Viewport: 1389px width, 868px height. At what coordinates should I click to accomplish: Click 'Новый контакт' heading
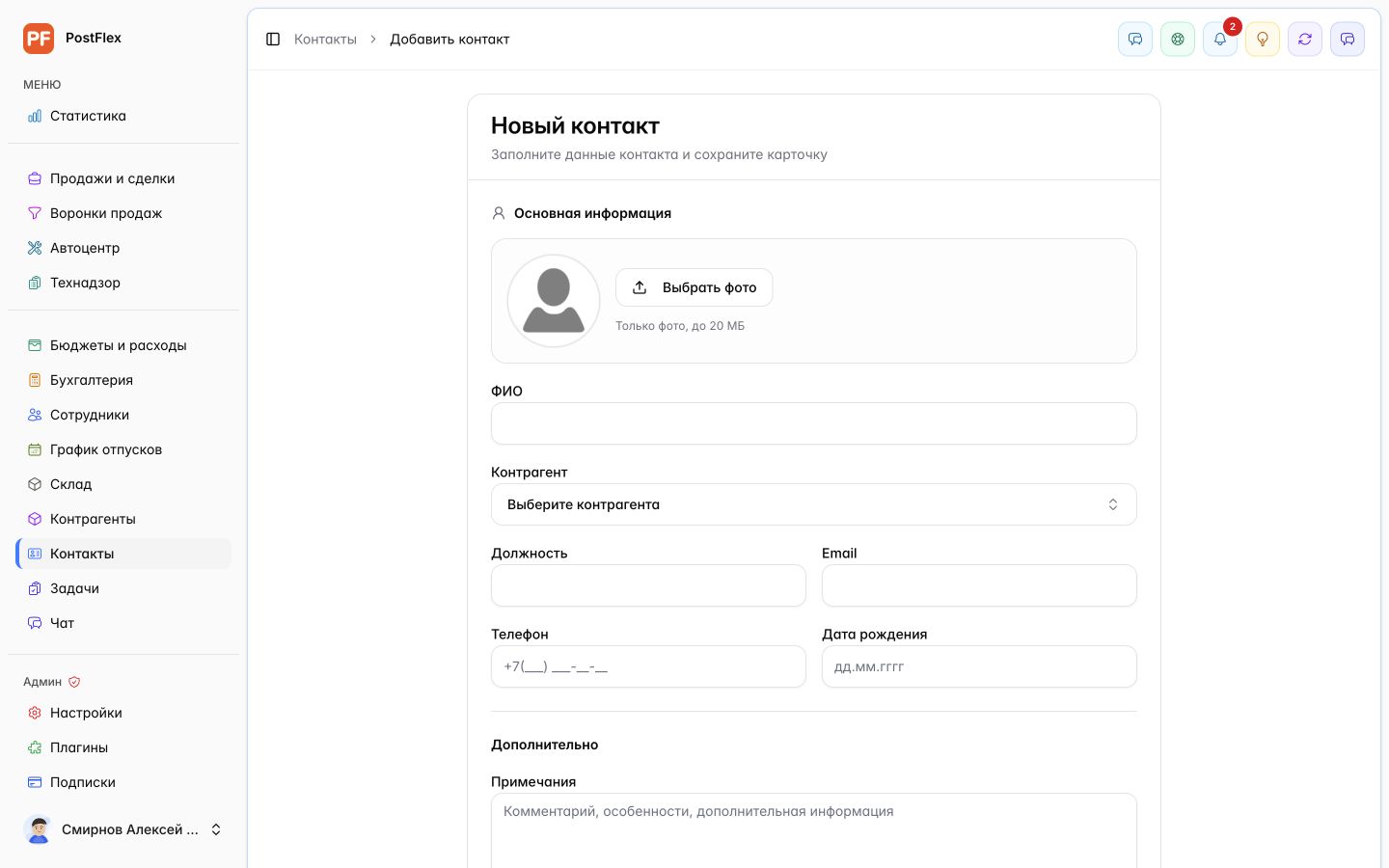pyautogui.click(x=575, y=126)
